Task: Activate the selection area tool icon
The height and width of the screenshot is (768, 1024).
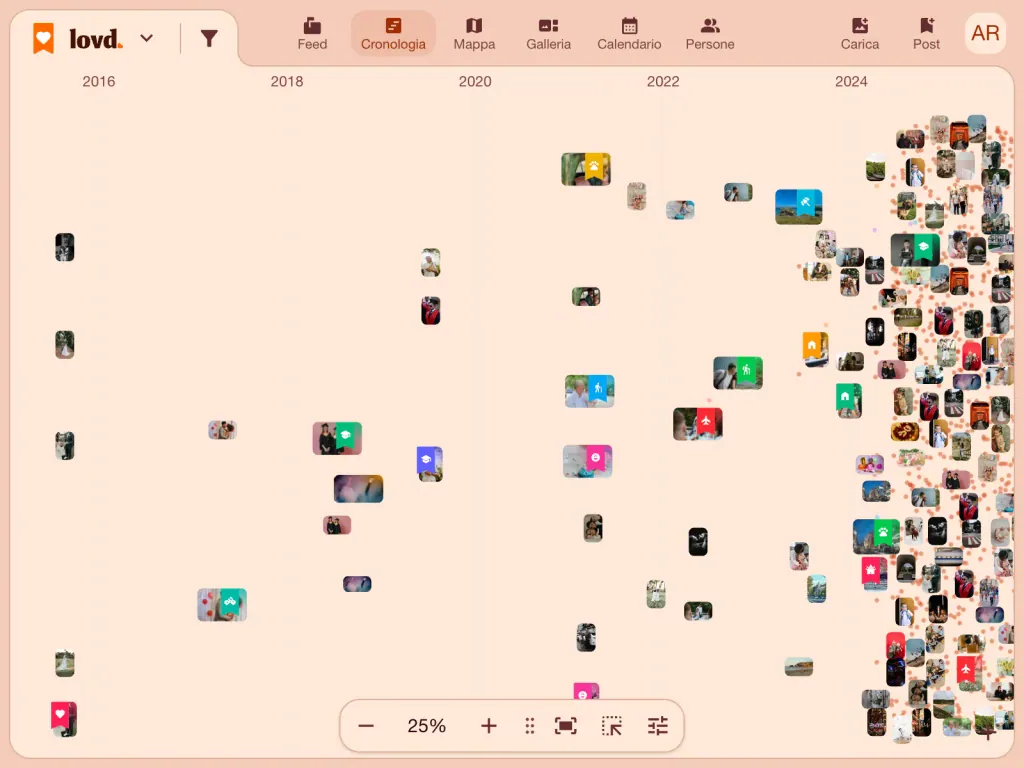Action: [x=612, y=726]
